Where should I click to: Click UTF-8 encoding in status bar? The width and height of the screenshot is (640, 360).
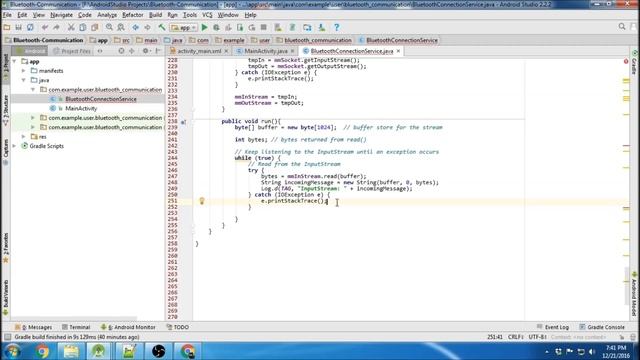(537, 337)
